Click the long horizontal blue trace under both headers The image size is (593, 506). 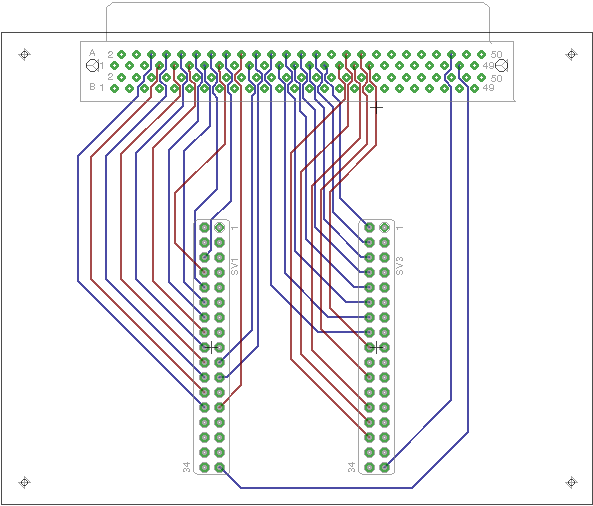click(326, 488)
